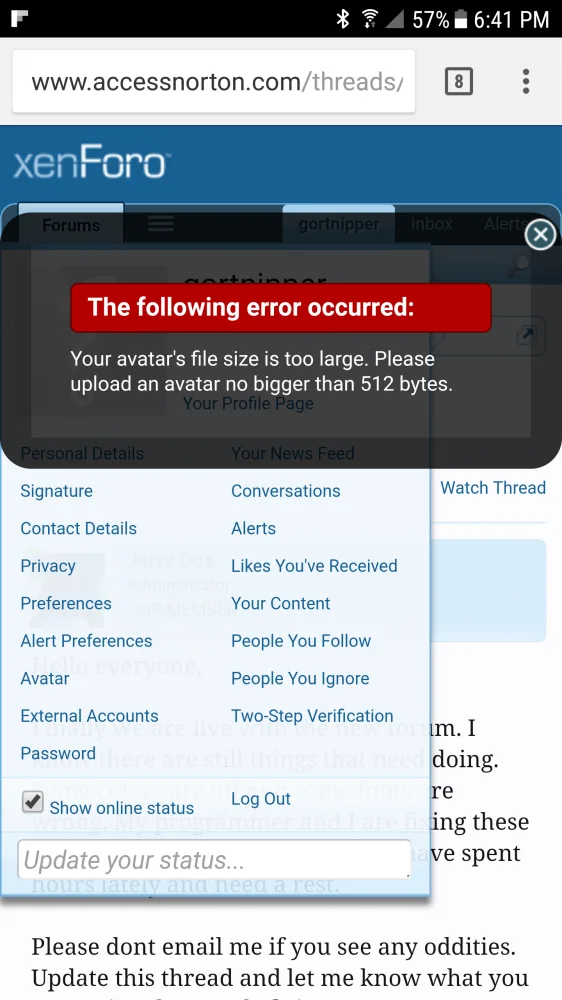
Task: Close the error overlay with X icon
Action: click(x=540, y=235)
